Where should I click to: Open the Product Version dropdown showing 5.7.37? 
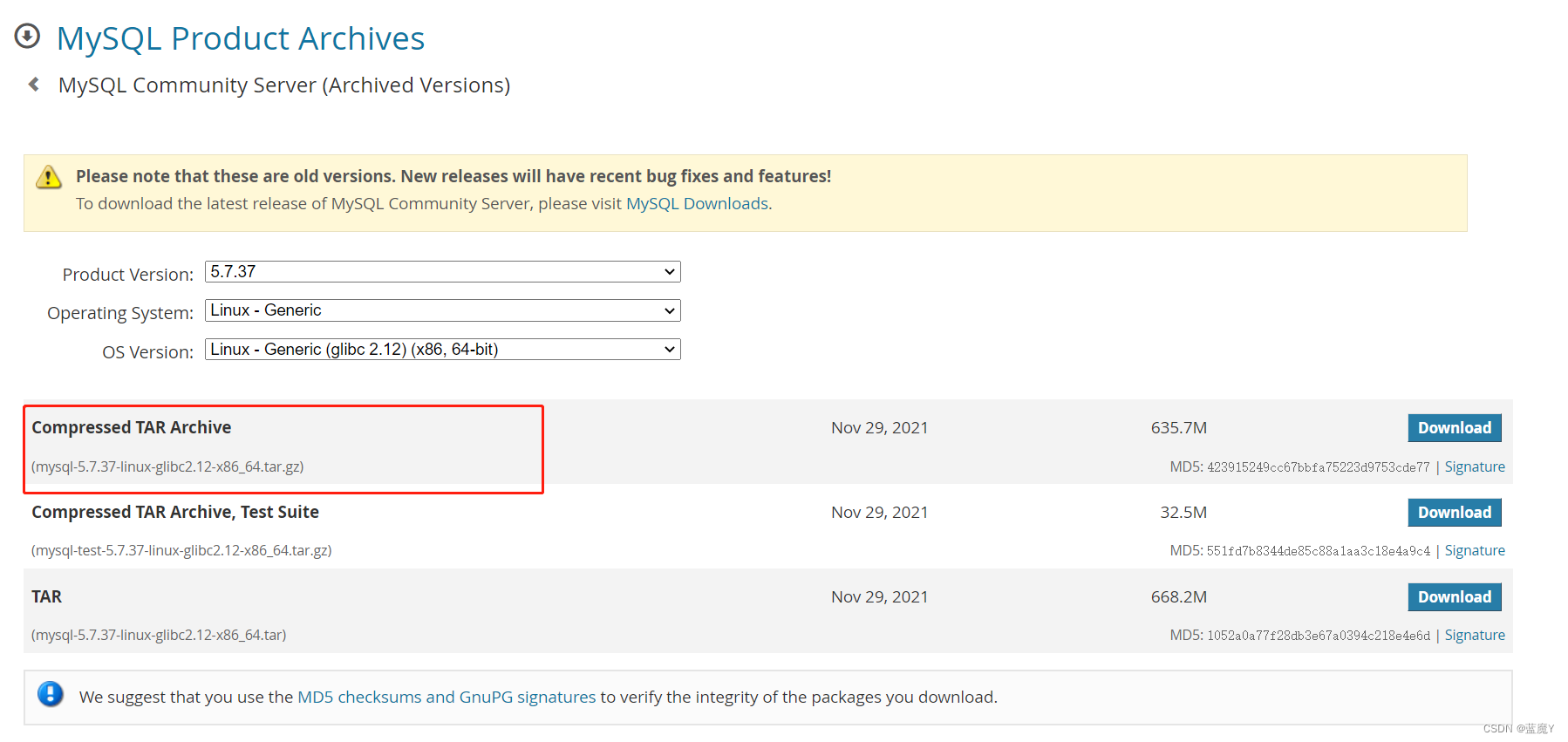click(442, 272)
